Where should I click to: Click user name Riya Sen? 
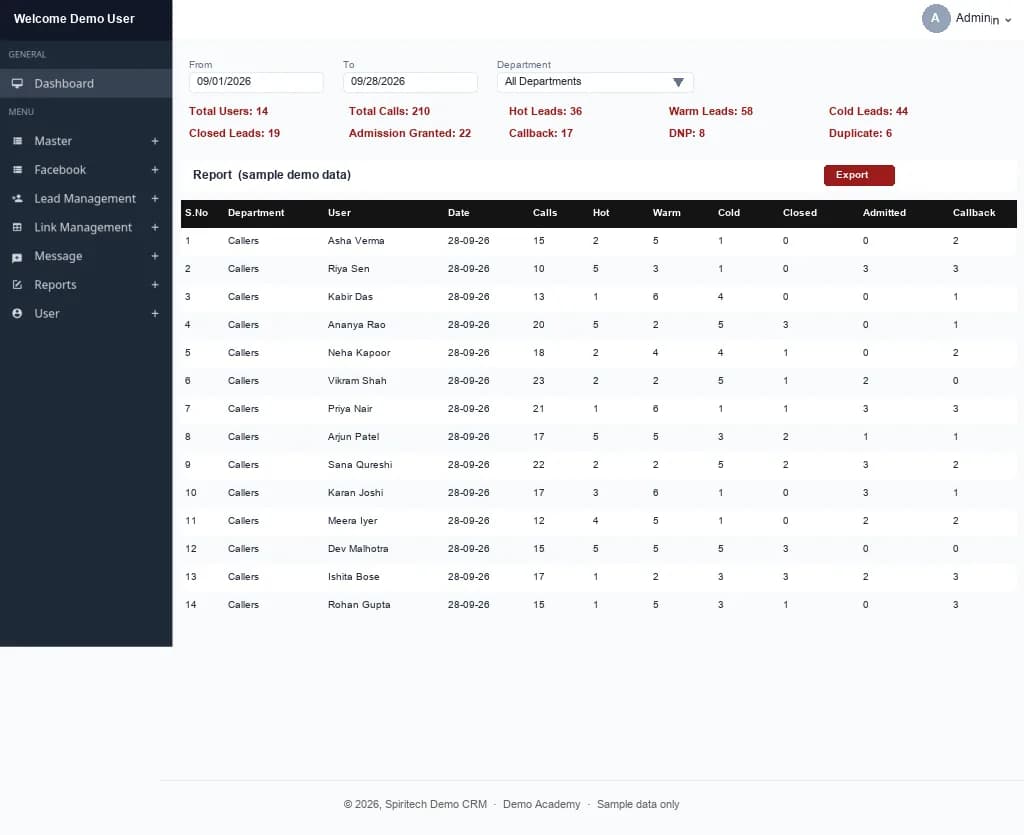point(348,269)
